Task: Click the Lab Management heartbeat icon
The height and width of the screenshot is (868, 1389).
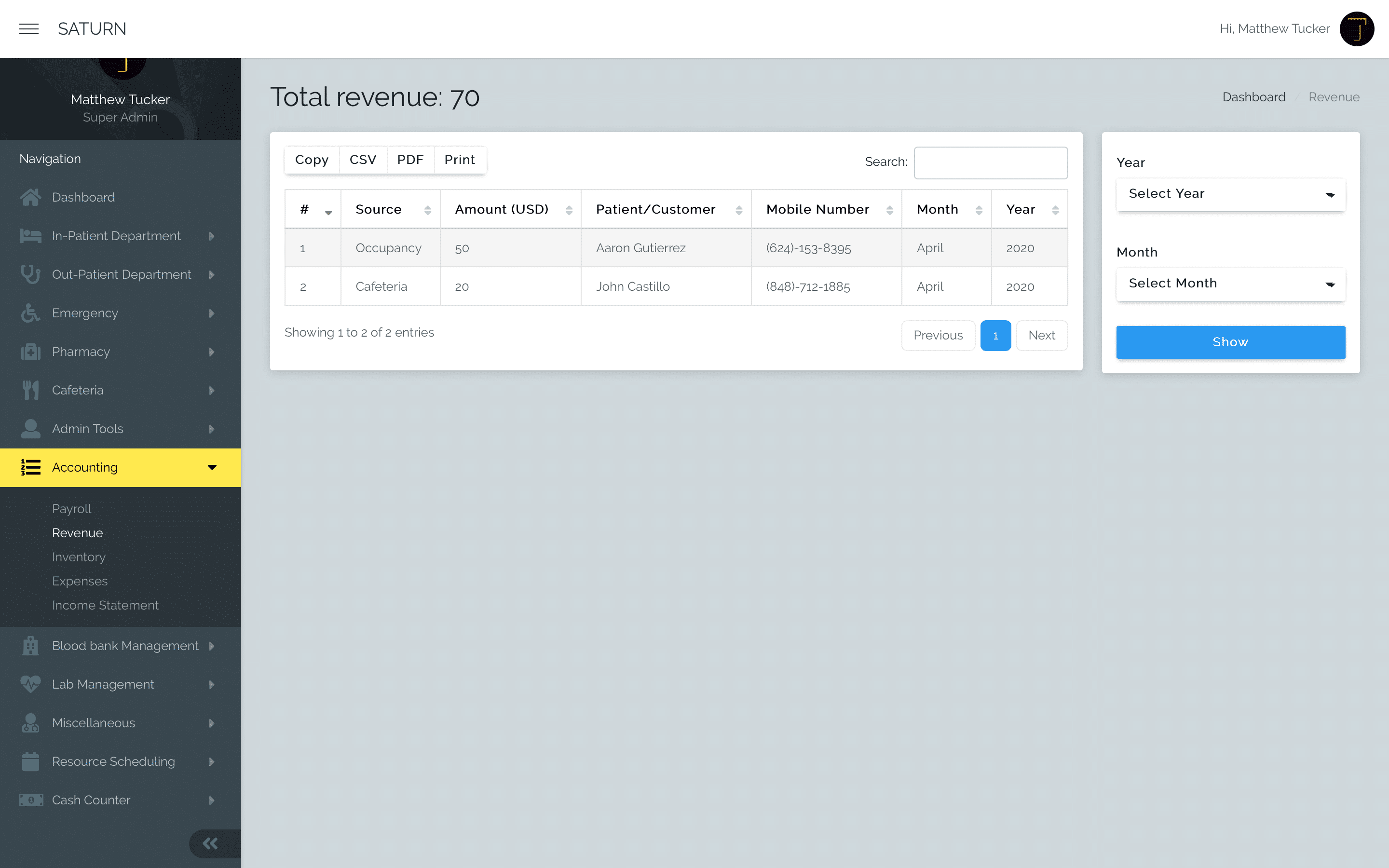Action: pos(30,684)
